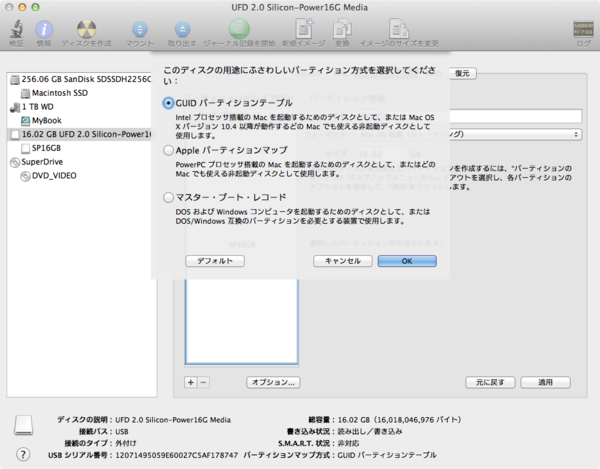Image resolution: width=600 pixels, height=469 pixels.
Task: Click the minus button to remove partition
Action: (204, 382)
